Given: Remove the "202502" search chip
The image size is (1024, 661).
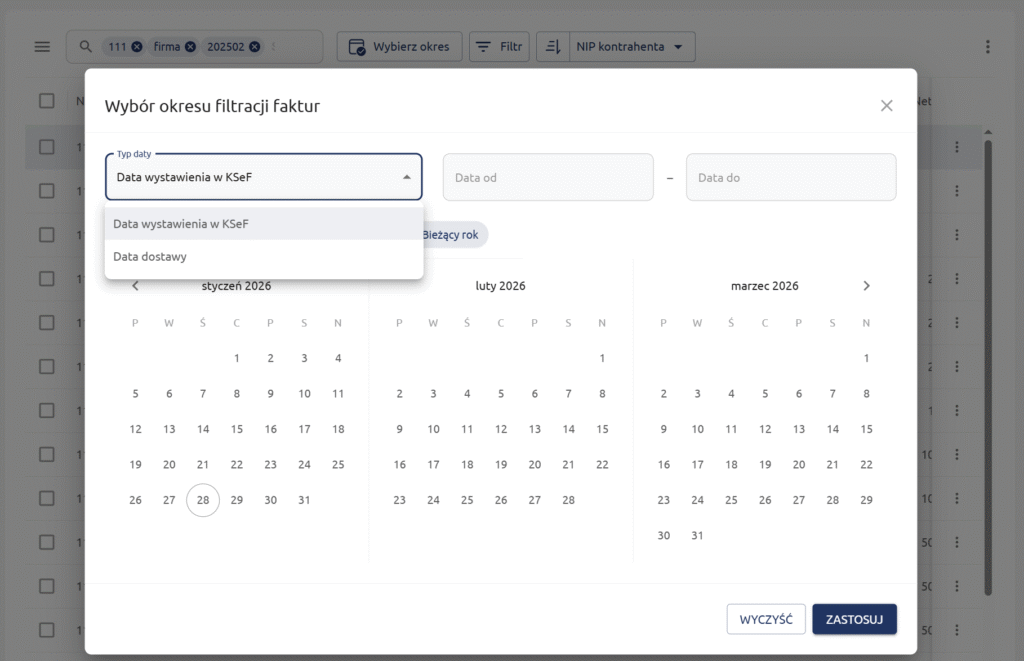Looking at the screenshot, I should pyautogui.click(x=255, y=47).
